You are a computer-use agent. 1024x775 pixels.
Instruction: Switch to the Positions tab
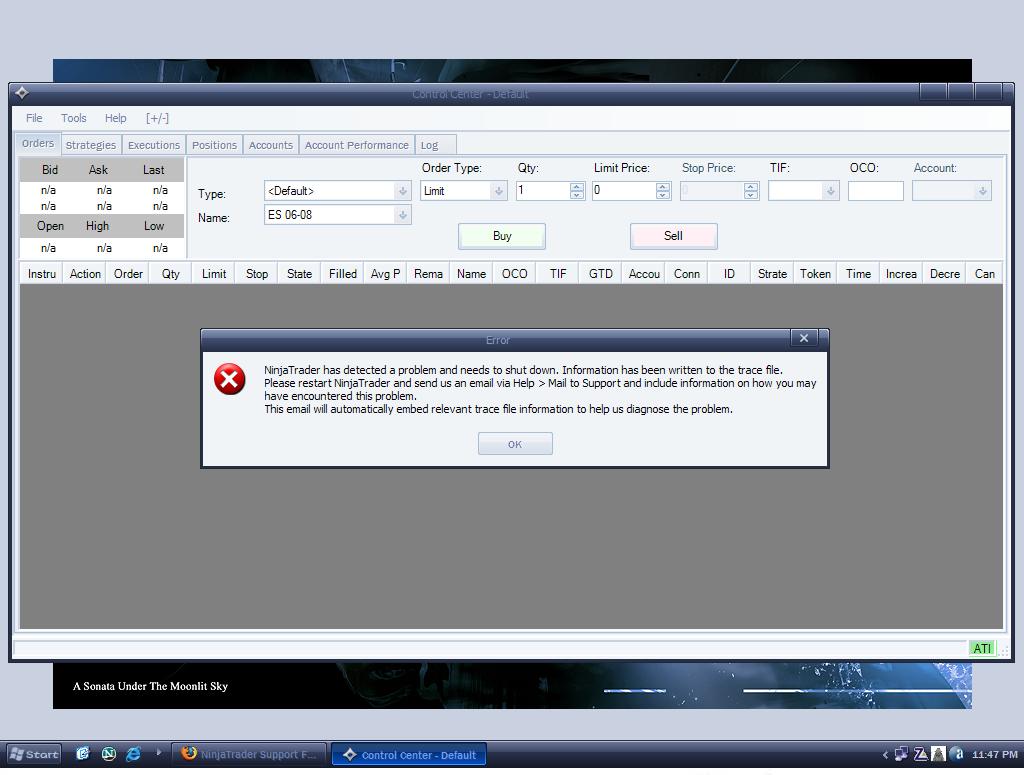click(x=214, y=145)
